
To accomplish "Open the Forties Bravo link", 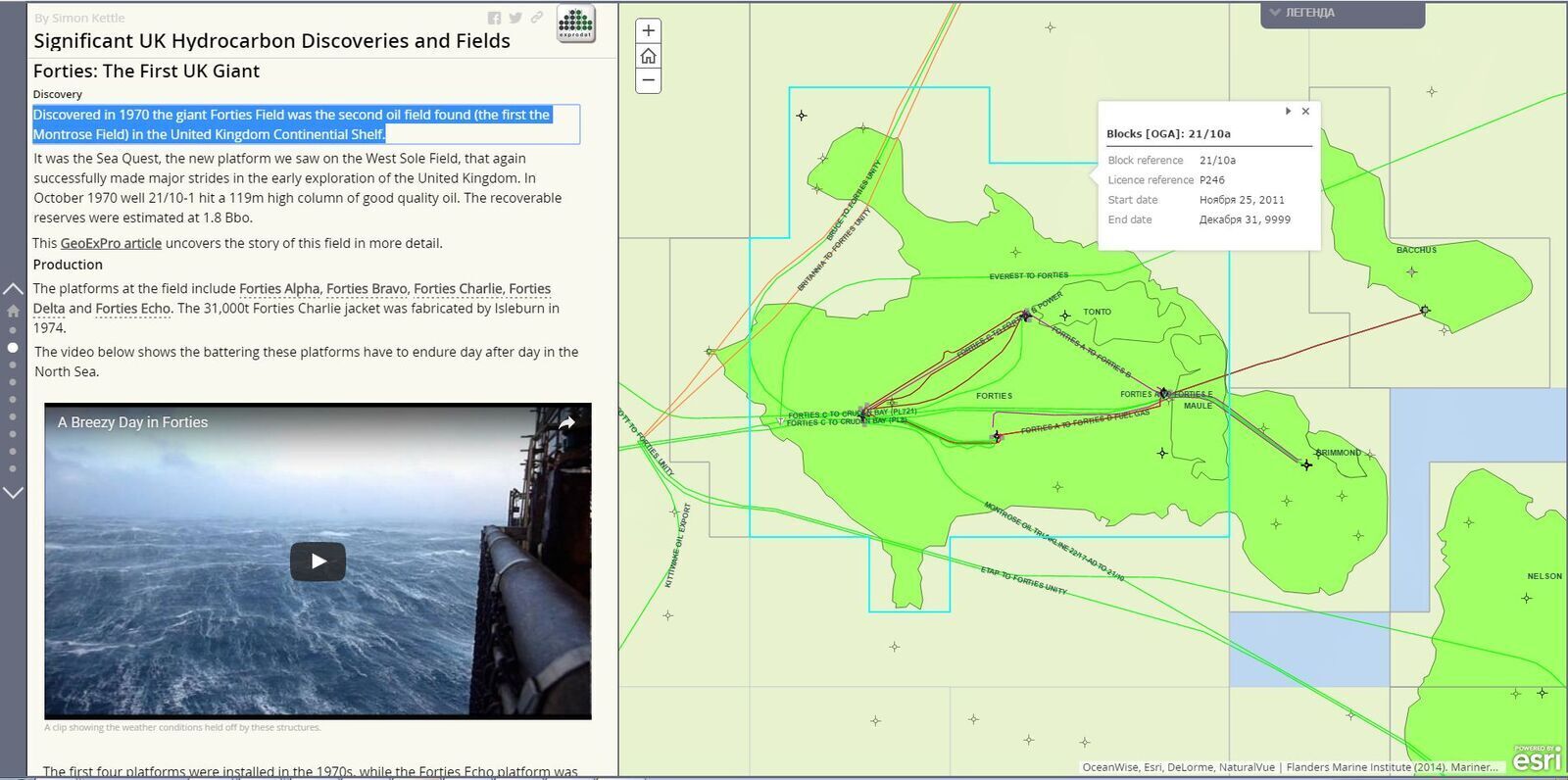I will coord(367,288).
